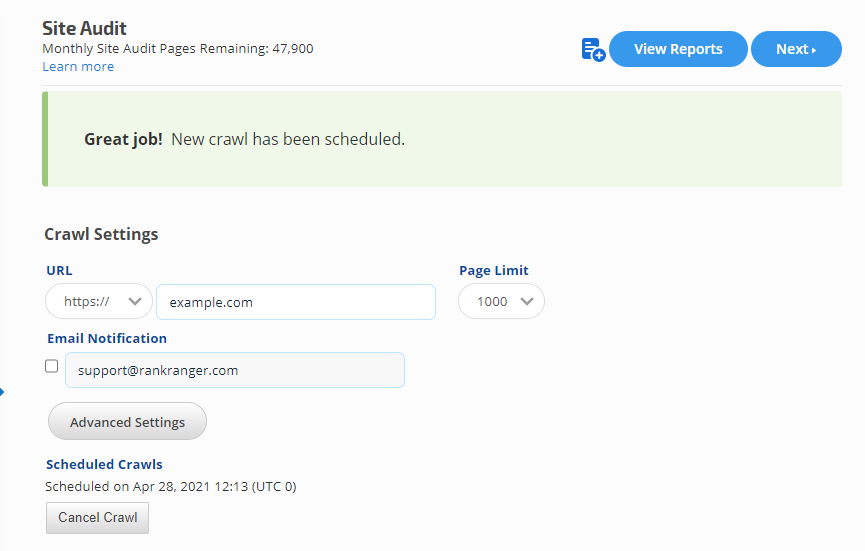Click the add report icon beside View Reports
865x551 pixels.
593,49
